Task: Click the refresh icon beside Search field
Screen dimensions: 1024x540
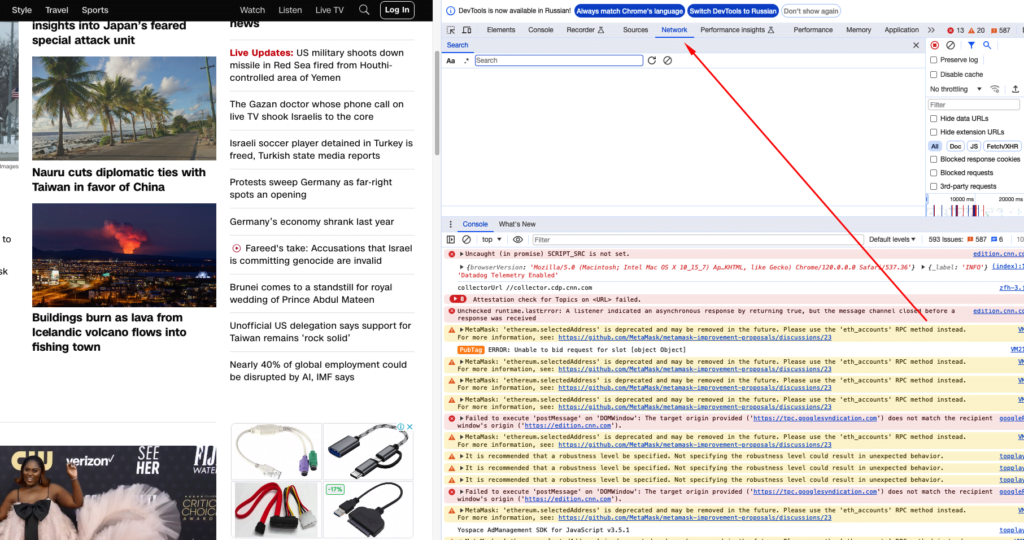Action: [x=652, y=61]
